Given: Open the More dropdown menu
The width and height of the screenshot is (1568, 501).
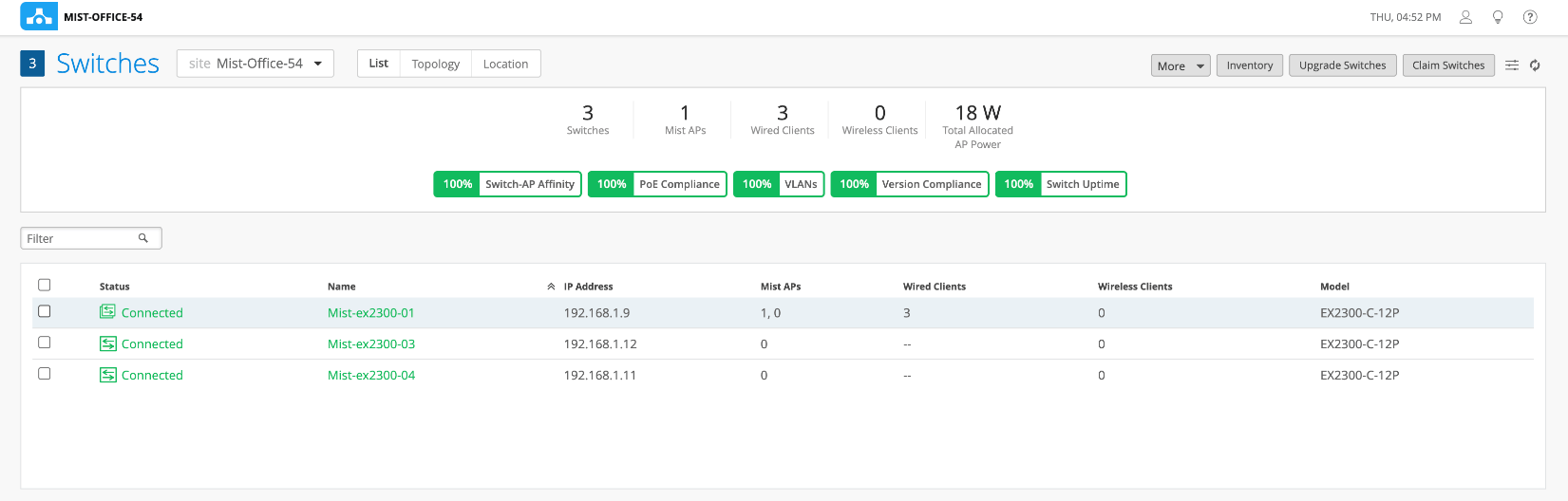Looking at the screenshot, I should (1181, 65).
